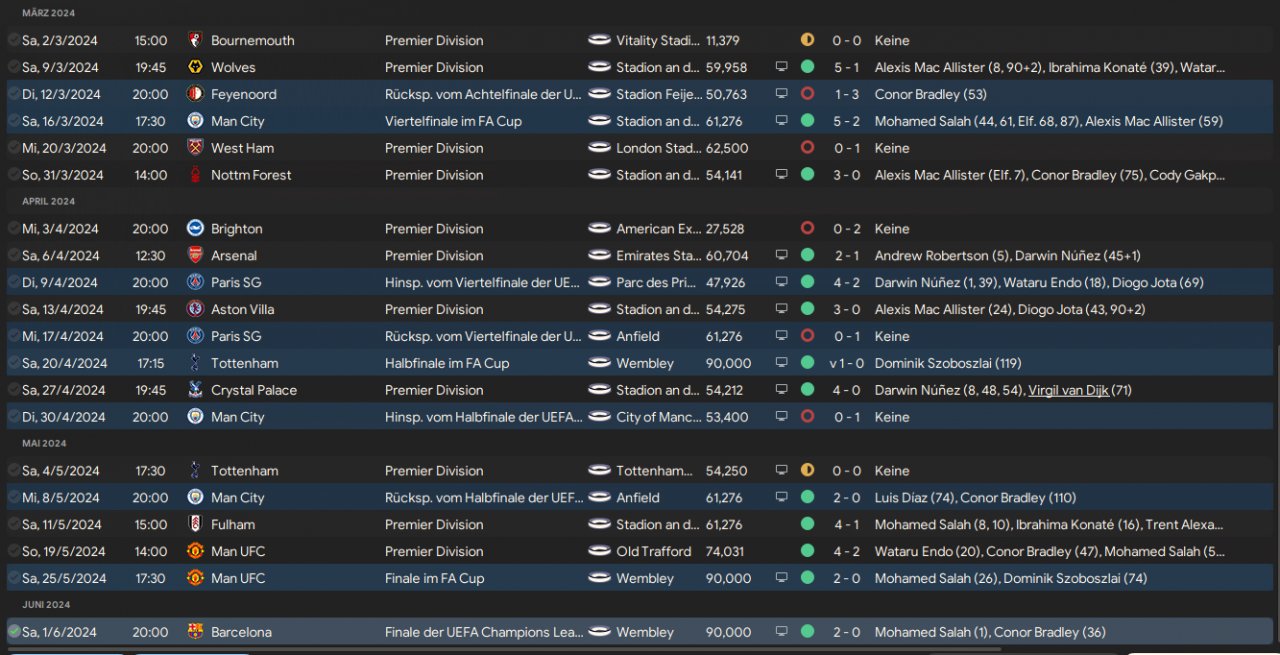
Task: Click the Arsenal club badge
Action: [195, 255]
